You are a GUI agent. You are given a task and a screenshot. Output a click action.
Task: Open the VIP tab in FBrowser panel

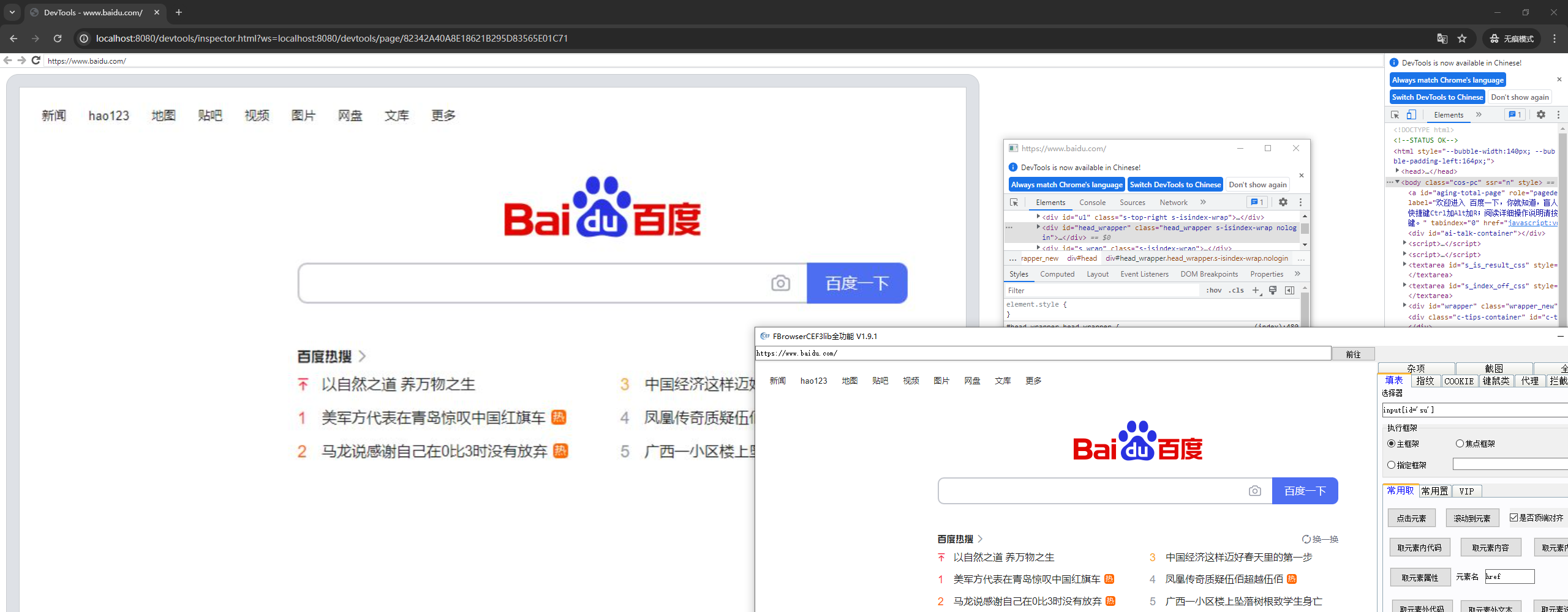1466,491
